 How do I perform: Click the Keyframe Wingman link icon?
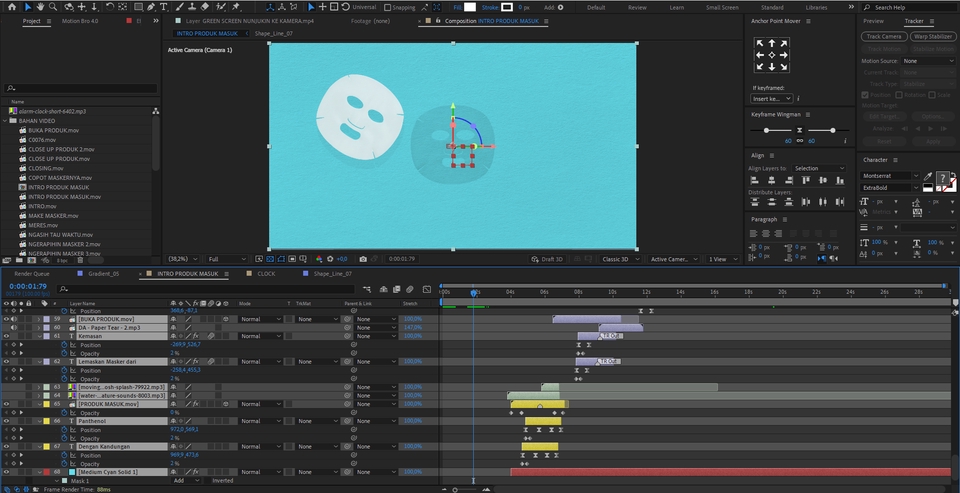point(800,141)
